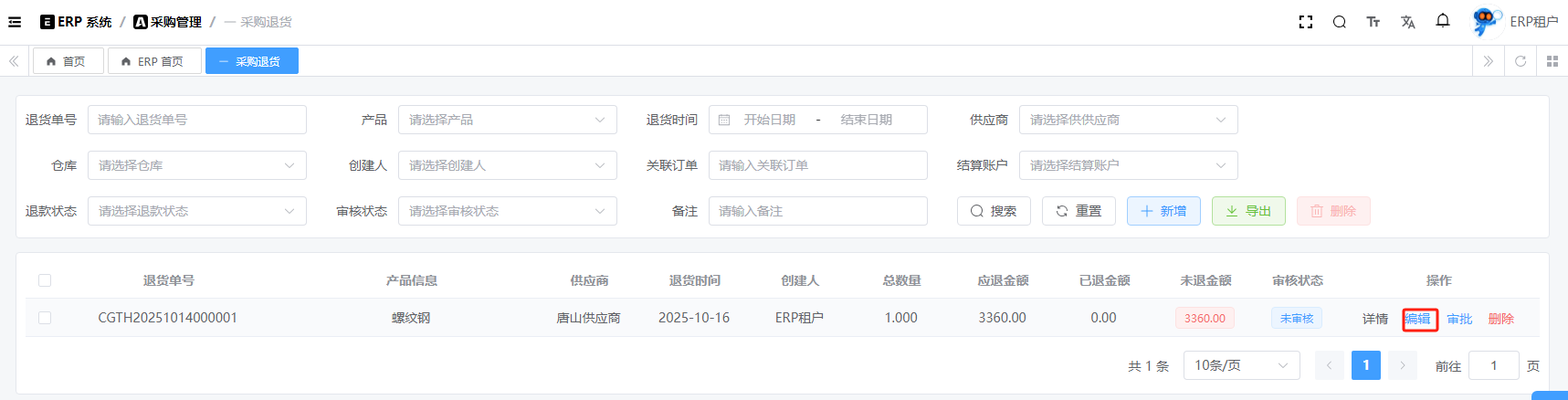Image resolution: width=1568 pixels, height=400 pixels.
Task: Open font size adjustment icon
Action: coord(1373,22)
